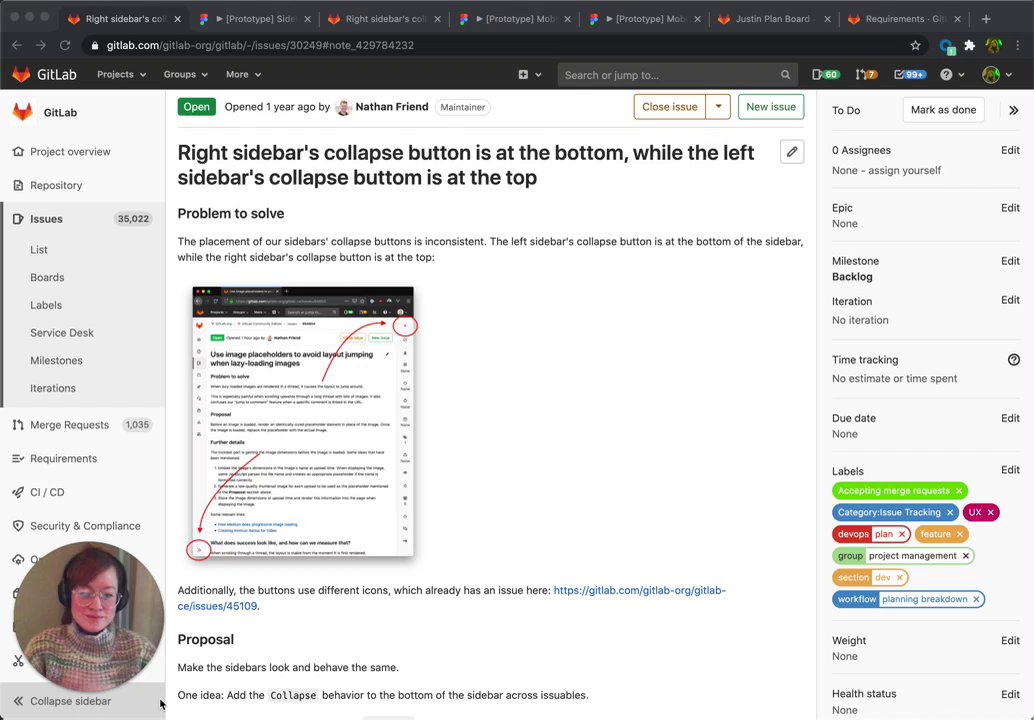Collapse right sidebar with double chevron
Viewport: 1034px width, 720px height.
coord(1014,110)
